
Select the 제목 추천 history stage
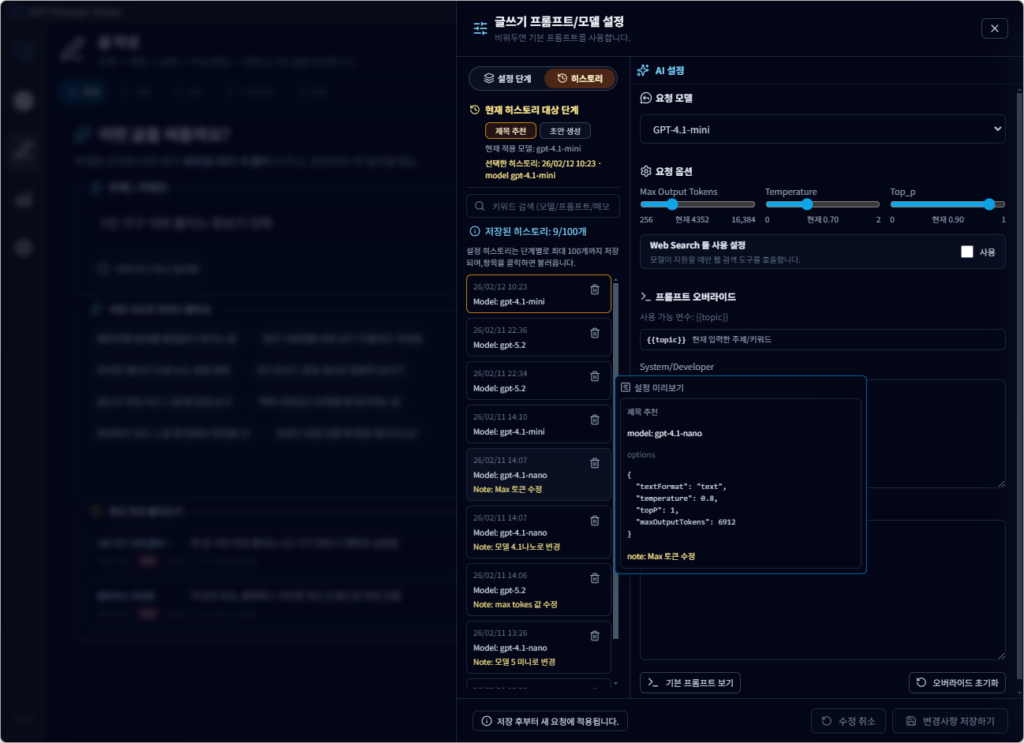(x=509, y=131)
